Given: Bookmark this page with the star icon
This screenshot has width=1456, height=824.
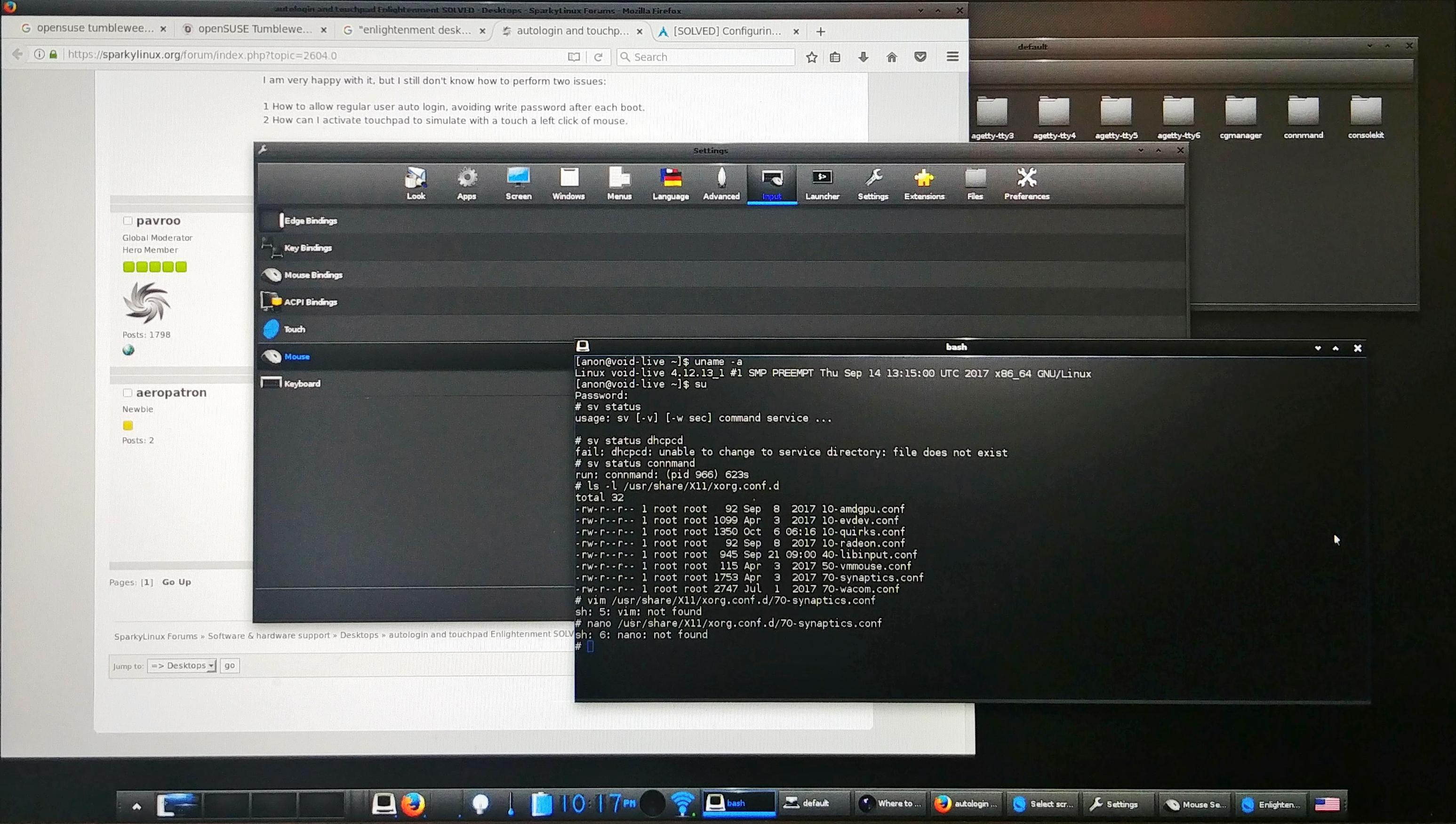Looking at the screenshot, I should pos(811,57).
